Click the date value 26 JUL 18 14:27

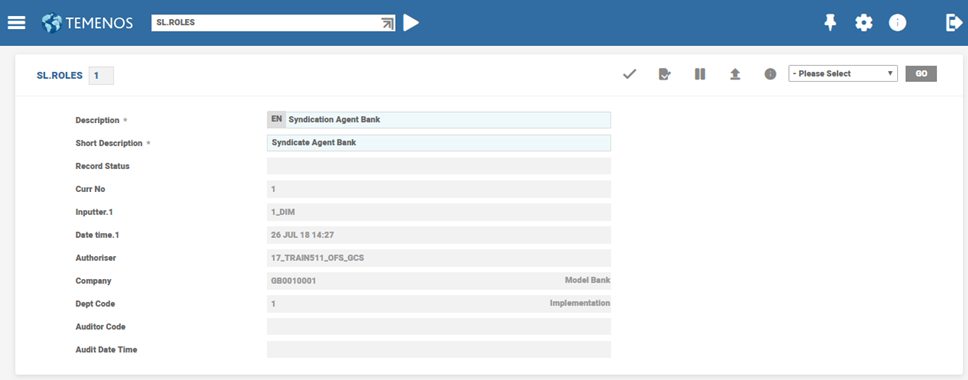303,235
